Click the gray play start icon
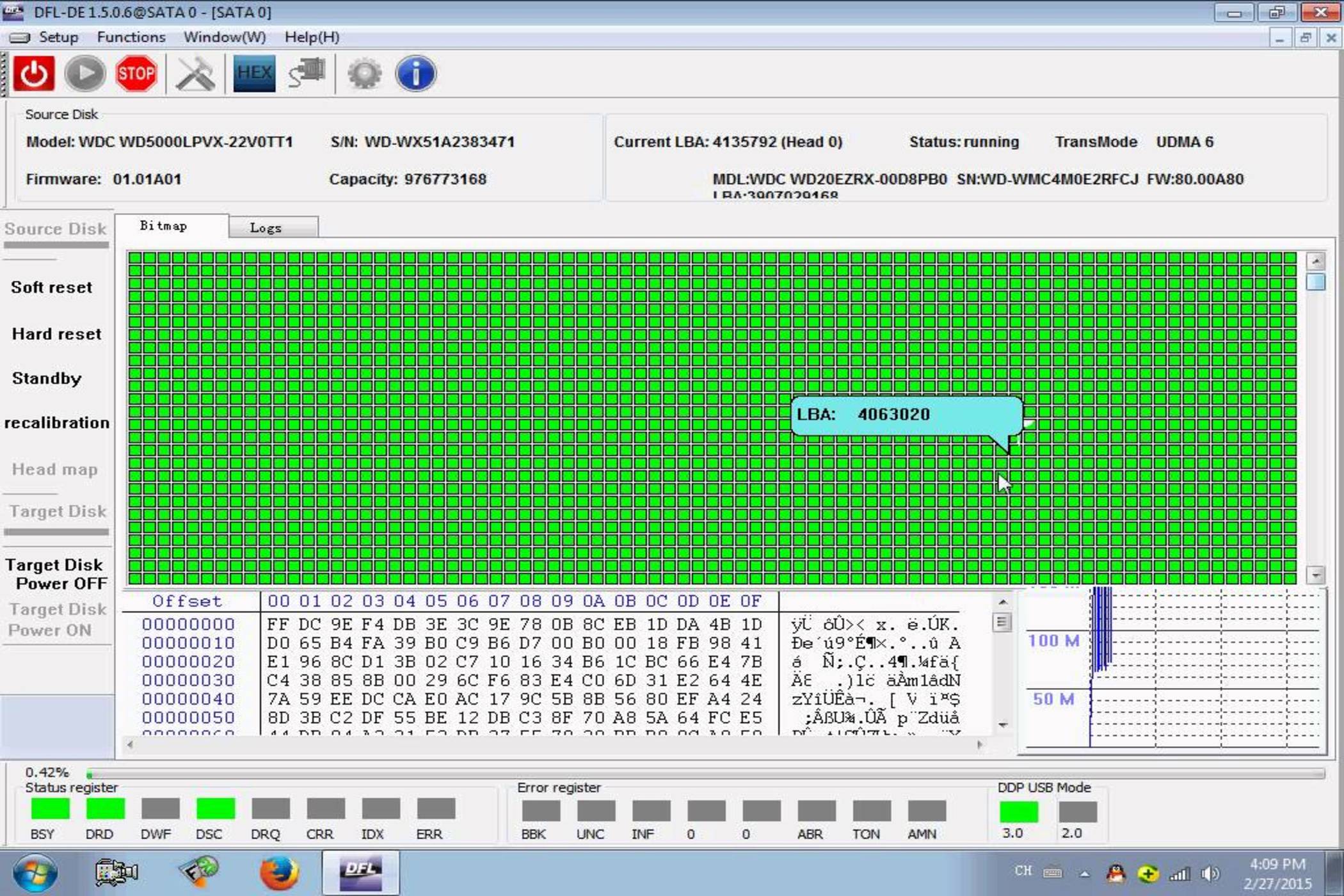This screenshot has width=1344, height=896. [84, 74]
